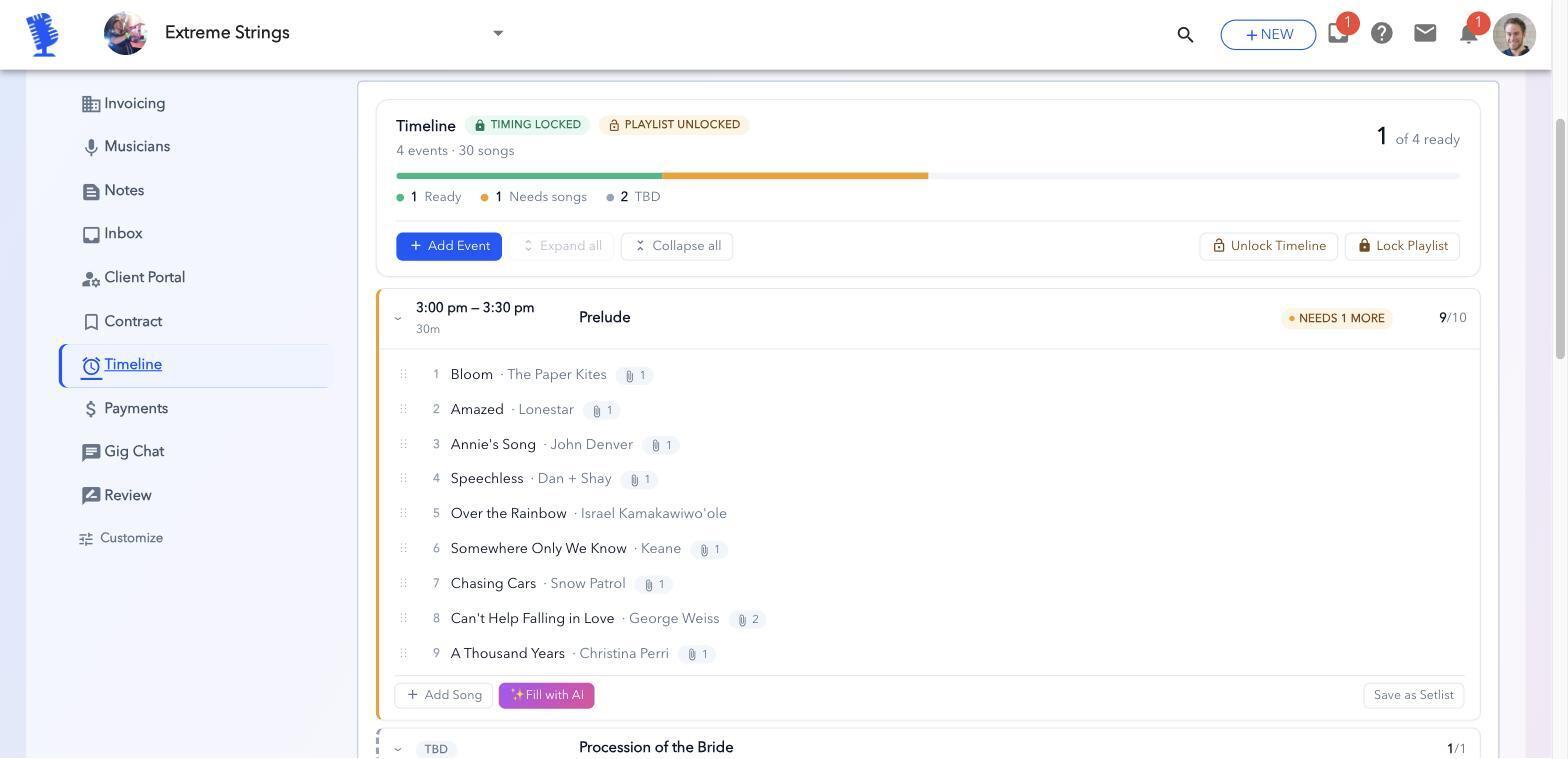The height and width of the screenshot is (759, 1568).
Task: Click the drag handle for Over the Rainbow
Action: pos(403,514)
